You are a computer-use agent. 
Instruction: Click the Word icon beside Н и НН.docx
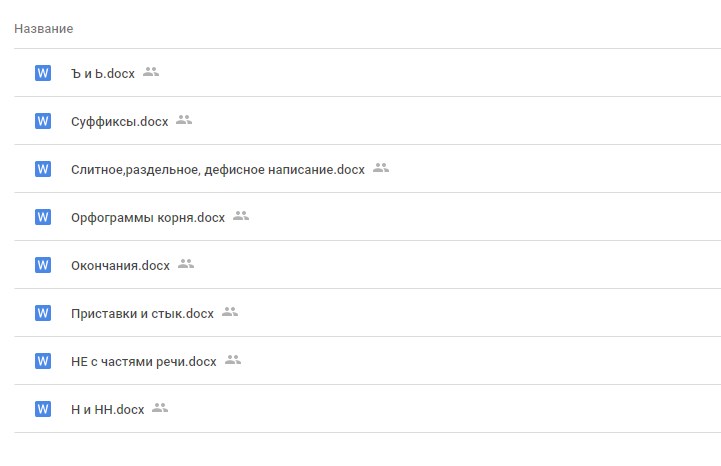43,409
